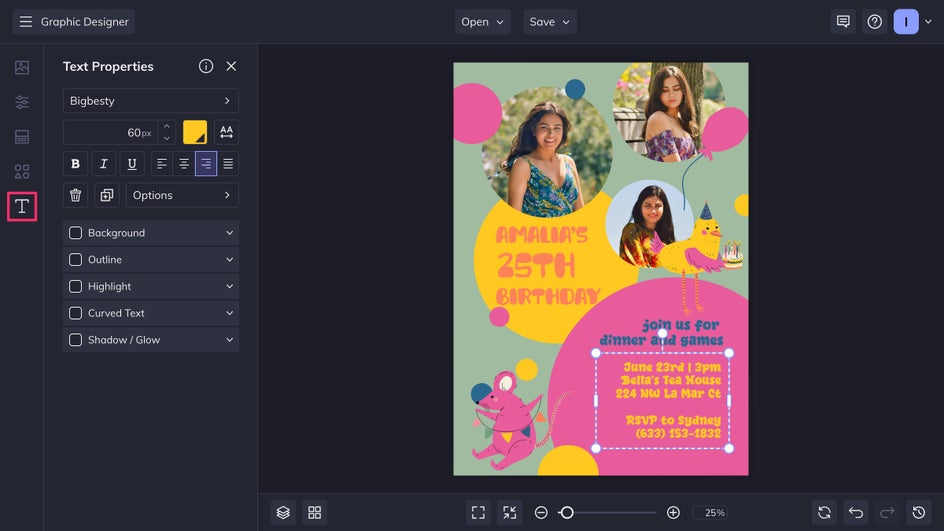The height and width of the screenshot is (531, 944).
Task: Justify the text
Action: 228,164
